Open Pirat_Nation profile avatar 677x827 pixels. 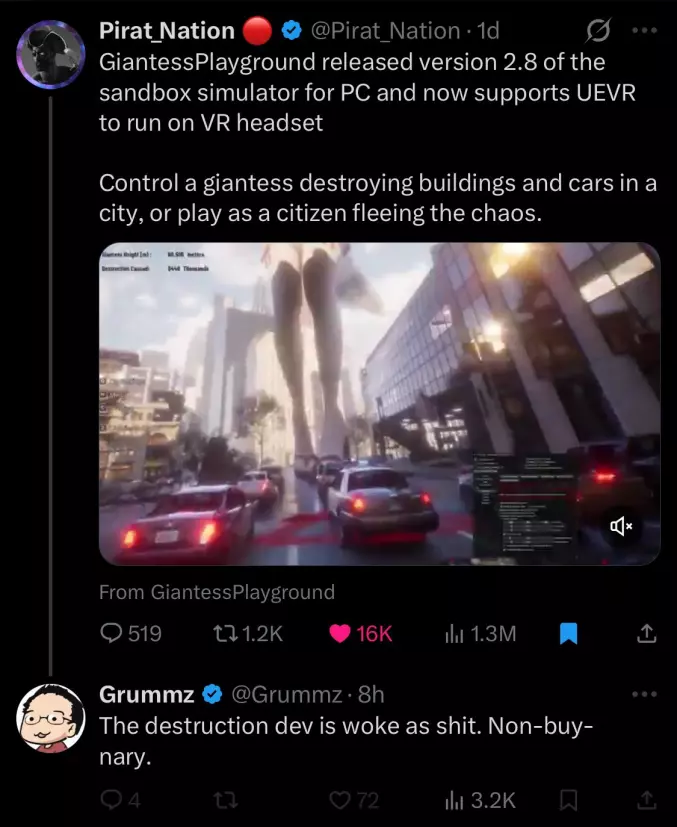pyautogui.click(x=51, y=54)
